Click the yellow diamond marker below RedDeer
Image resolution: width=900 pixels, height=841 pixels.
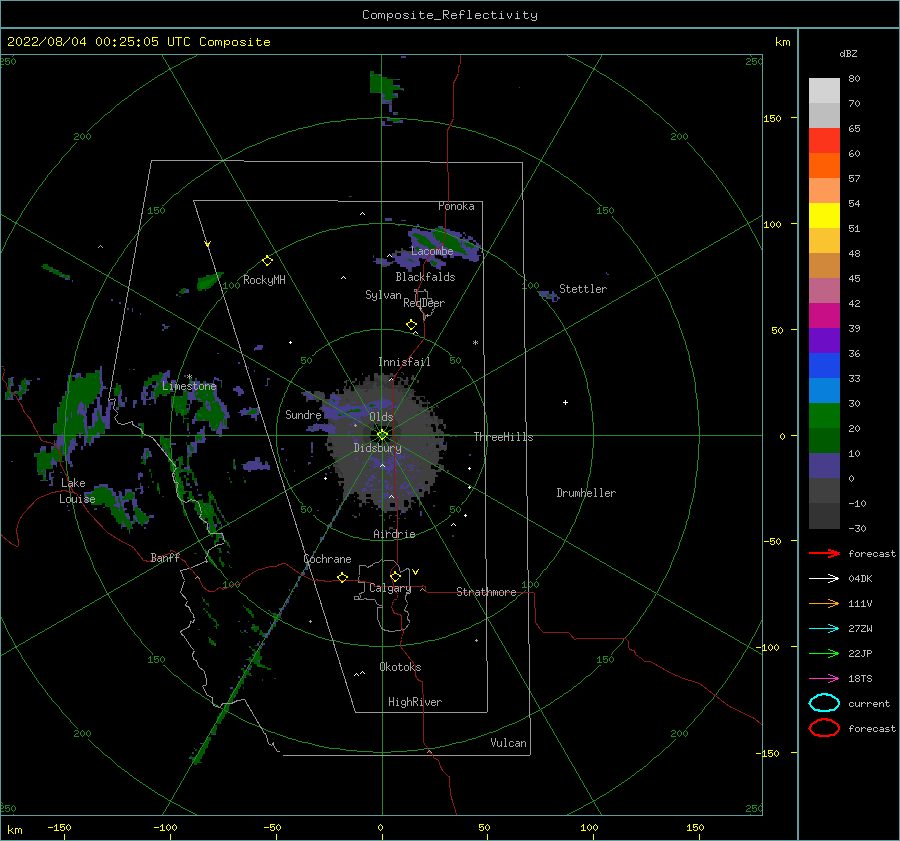tap(411, 325)
